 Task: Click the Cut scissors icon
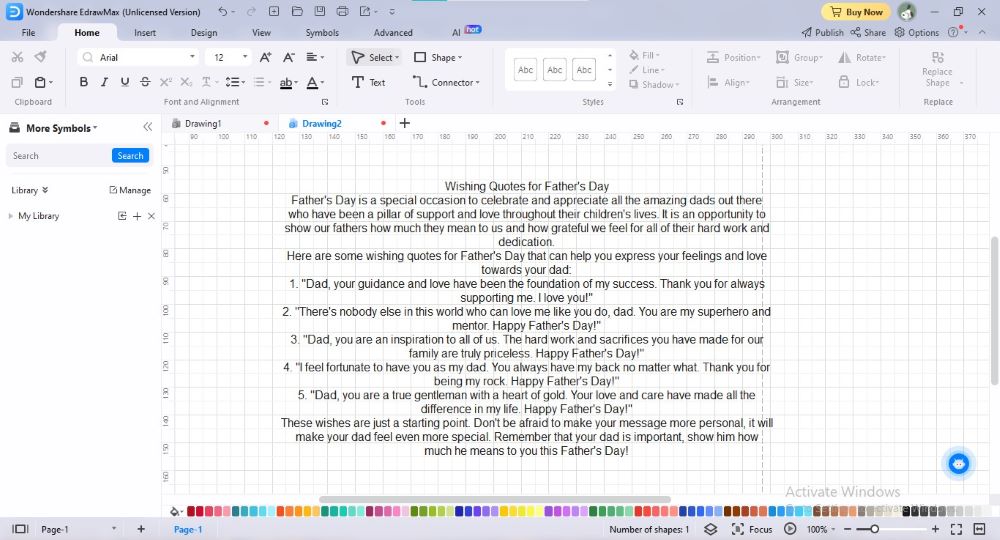point(17,57)
